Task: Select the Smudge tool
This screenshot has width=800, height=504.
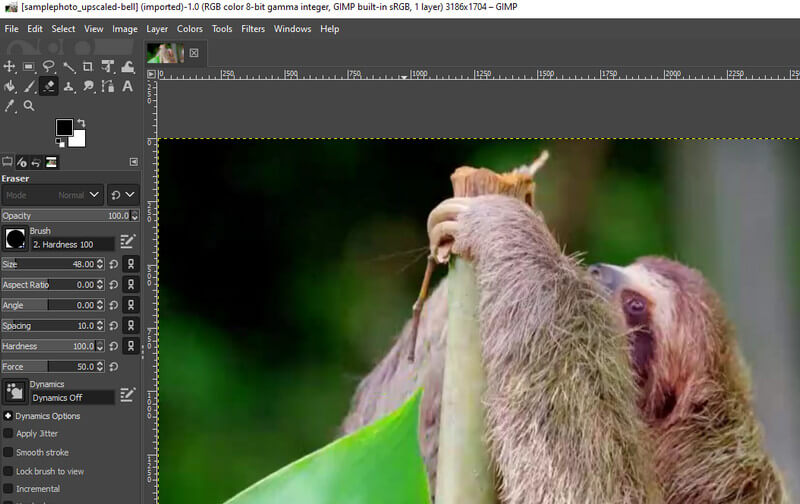Action: tap(88, 86)
